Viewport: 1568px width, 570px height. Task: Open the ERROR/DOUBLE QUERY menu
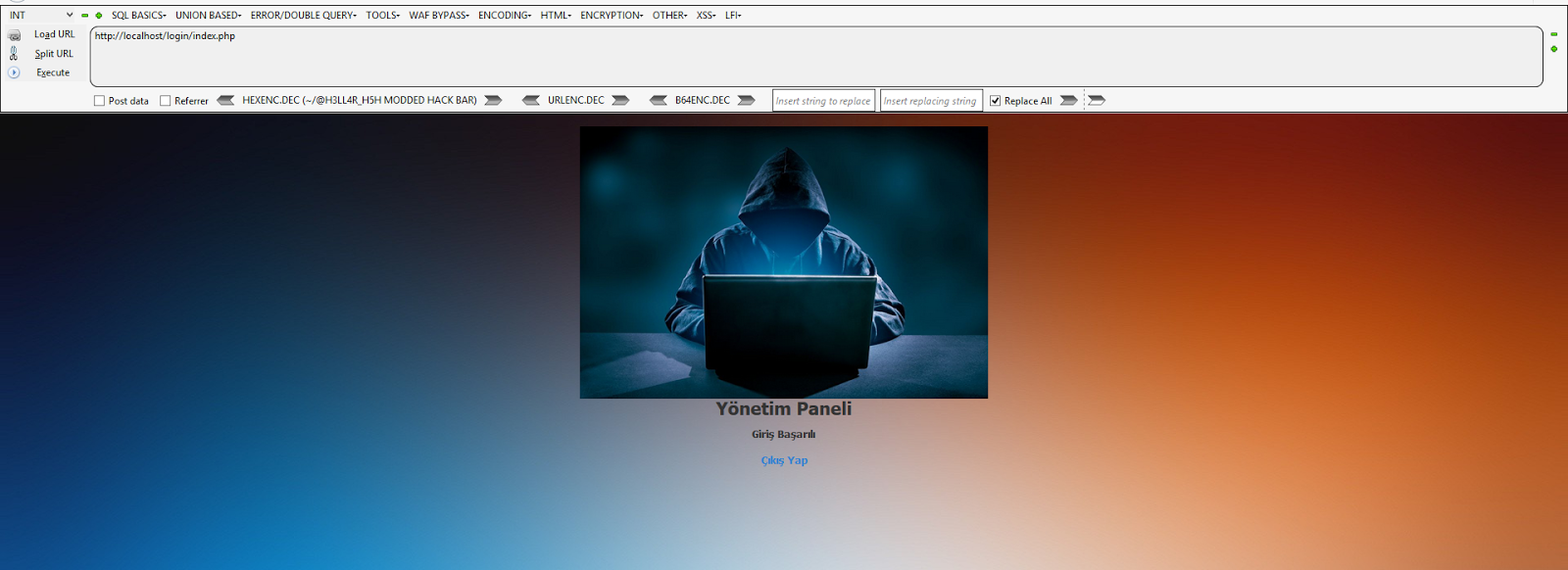(303, 16)
